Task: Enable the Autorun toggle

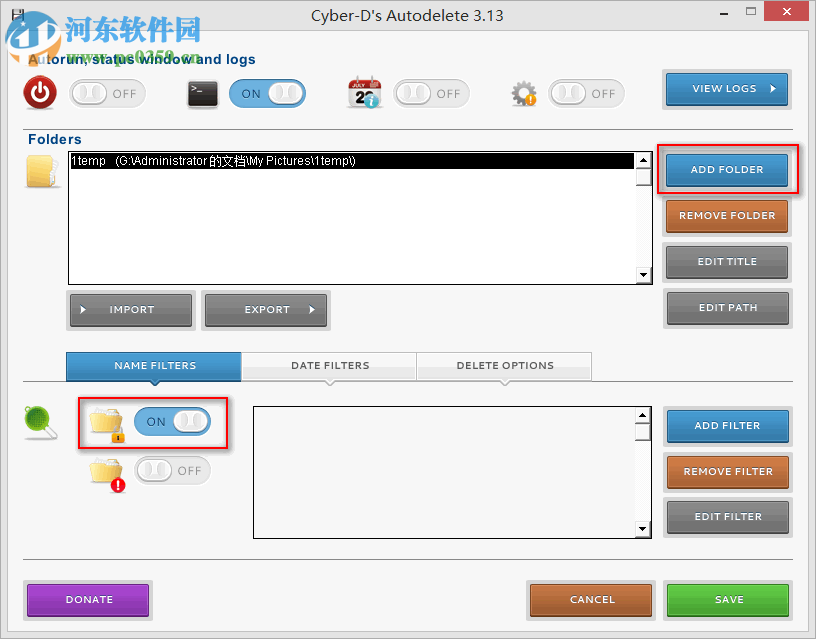Action: coord(107,92)
